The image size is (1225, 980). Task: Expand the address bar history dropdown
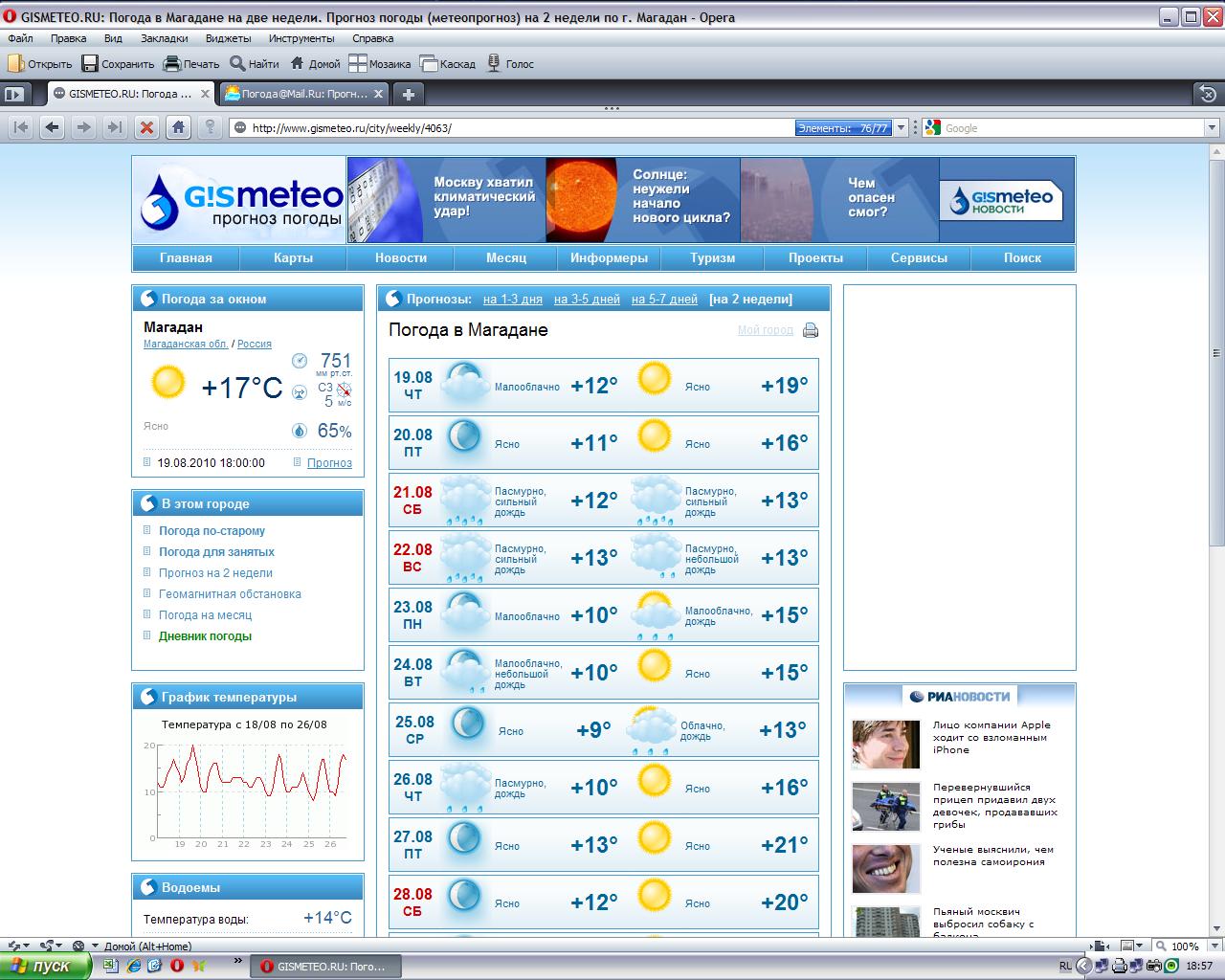coord(901,128)
